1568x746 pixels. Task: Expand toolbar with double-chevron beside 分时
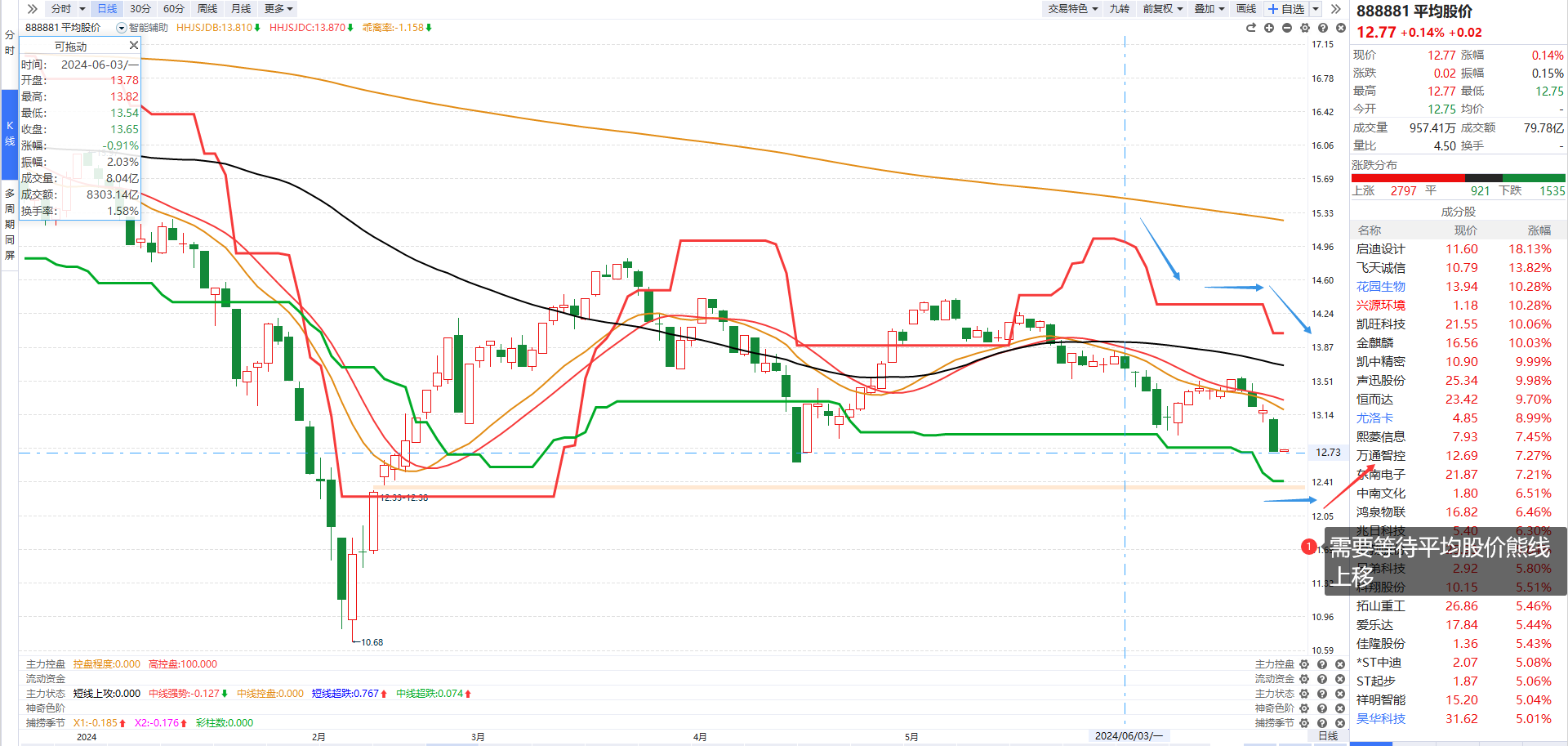(x=32, y=9)
